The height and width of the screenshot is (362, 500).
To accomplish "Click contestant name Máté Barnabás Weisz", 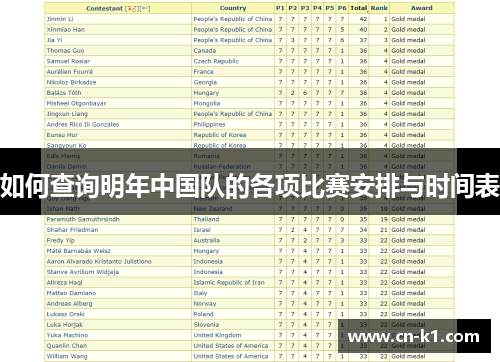I will point(78,251).
